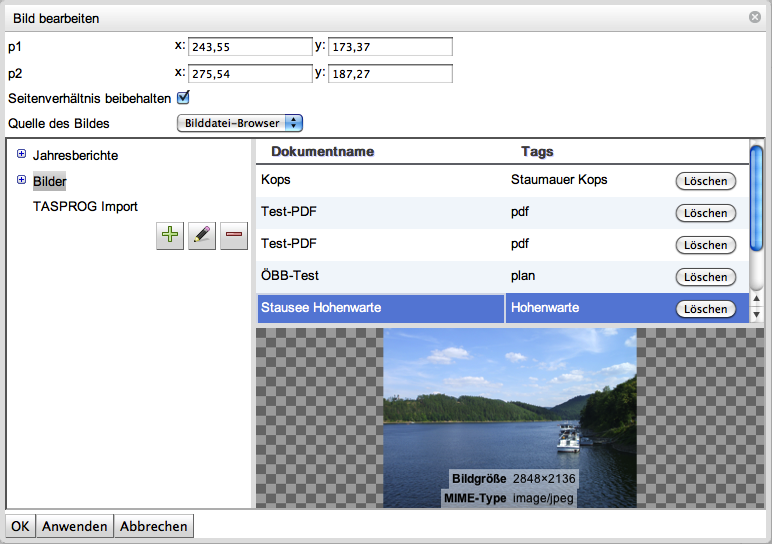Close the Bild bearbeiten dialog
This screenshot has height=544, width=772.
tap(755, 17)
